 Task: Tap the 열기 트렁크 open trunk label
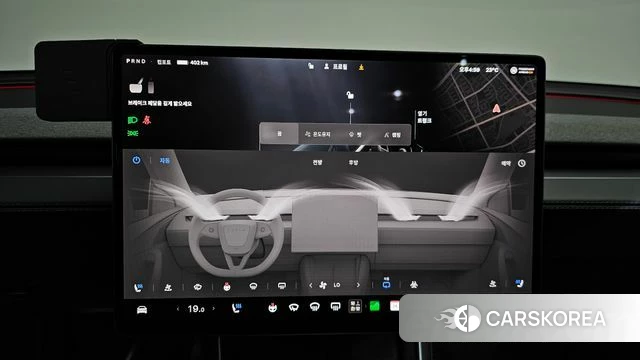coord(424,117)
